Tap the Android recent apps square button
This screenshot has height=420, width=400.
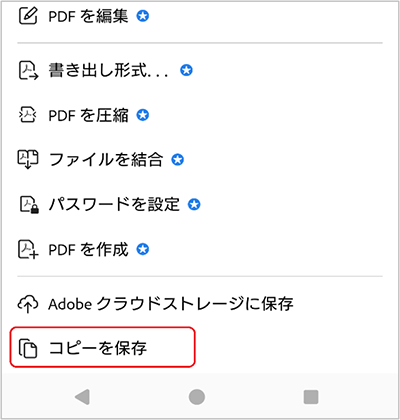pyautogui.click(x=311, y=397)
